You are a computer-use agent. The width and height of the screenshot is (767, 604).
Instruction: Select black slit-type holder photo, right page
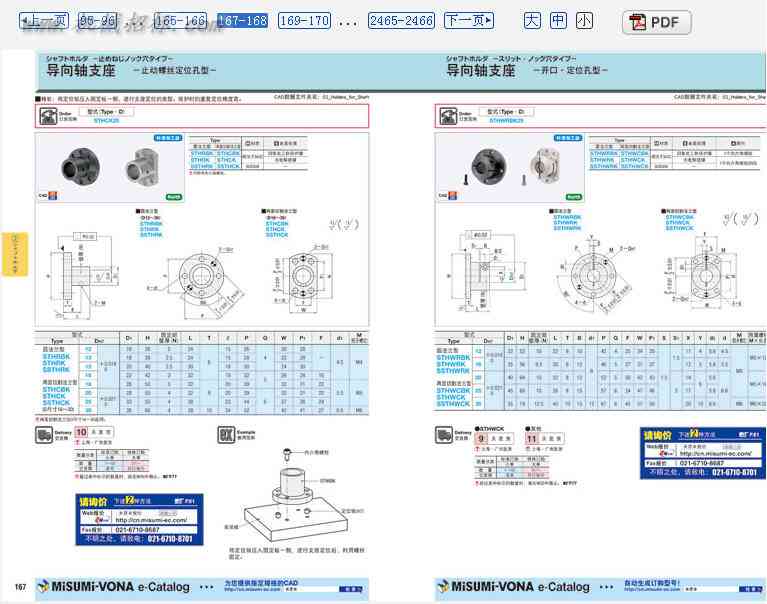[488, 166]
